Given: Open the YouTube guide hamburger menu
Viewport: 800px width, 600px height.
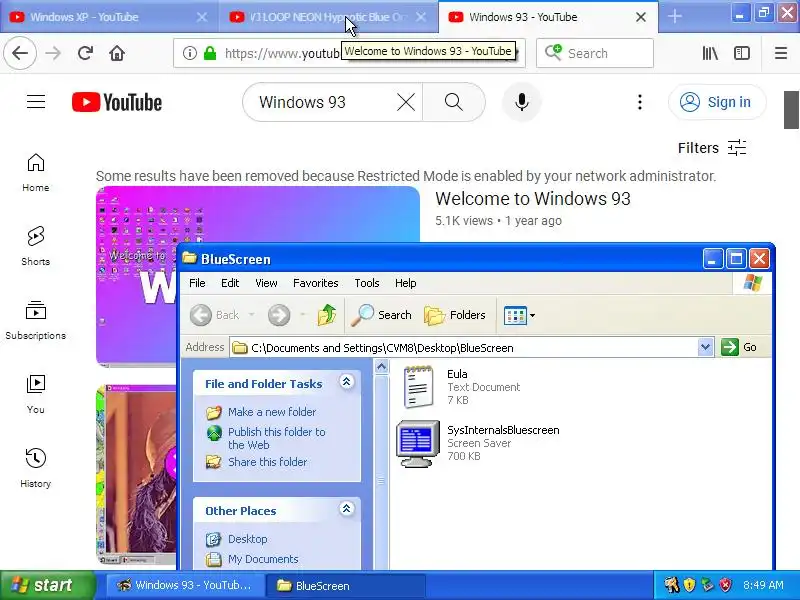Looking at the screenshot, I should (36, 102).
